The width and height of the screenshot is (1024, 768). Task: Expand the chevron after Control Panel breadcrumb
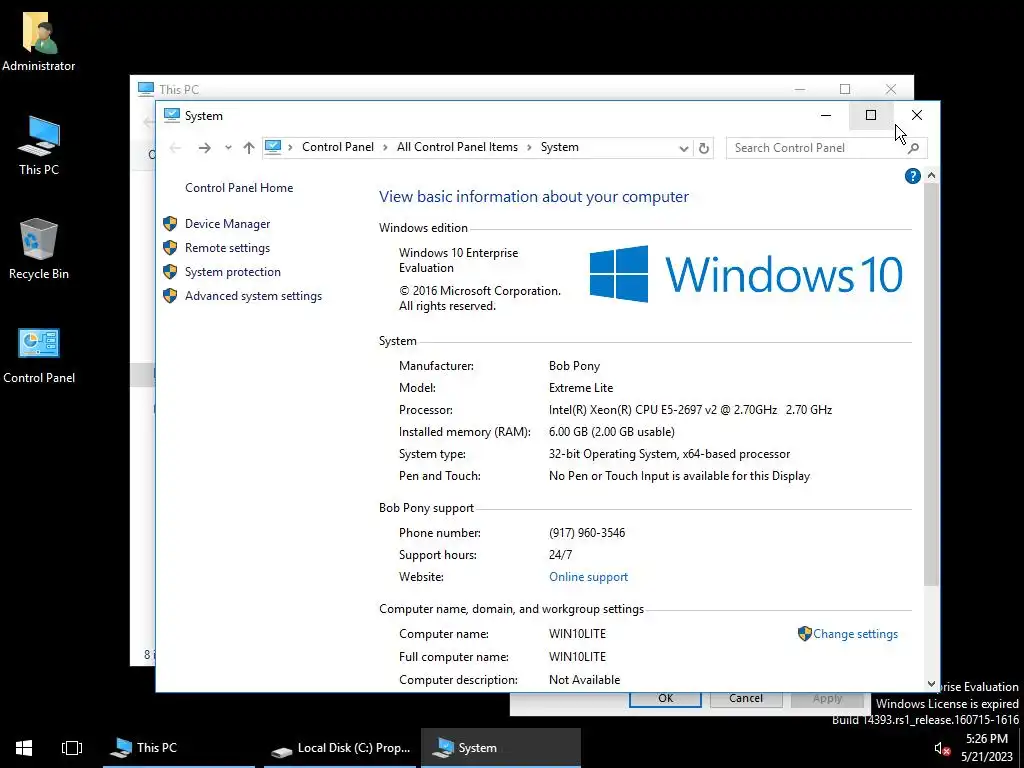pyautogui.click(x=385, y=148)
